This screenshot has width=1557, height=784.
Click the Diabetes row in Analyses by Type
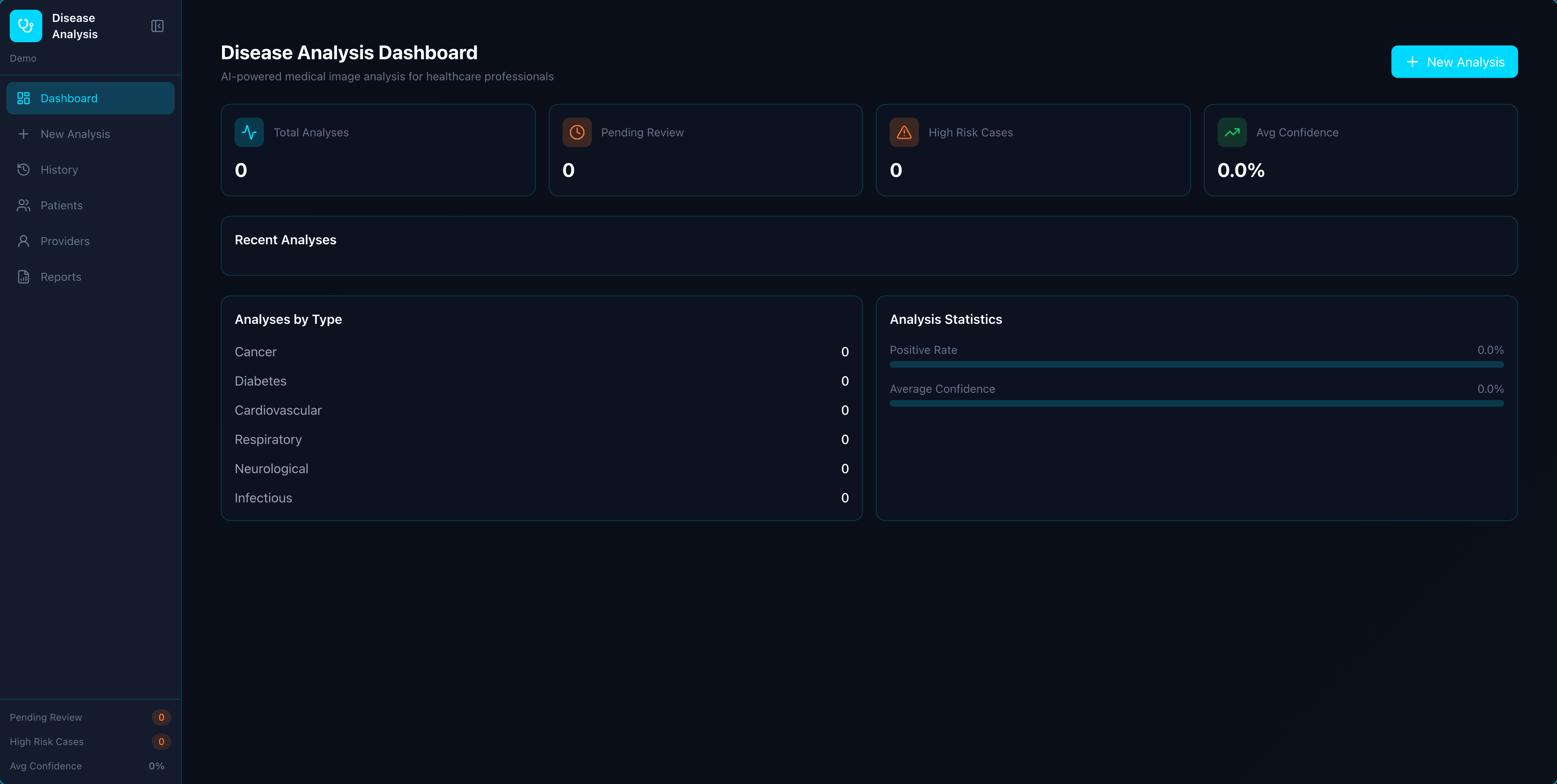[x=541, y=381]
